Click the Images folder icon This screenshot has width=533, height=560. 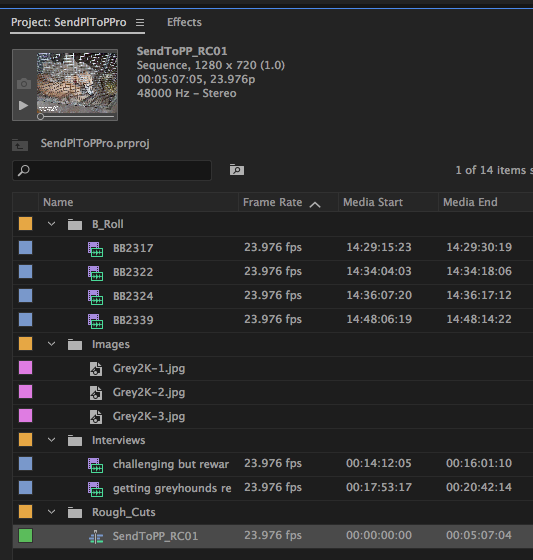(x=75, y=344)
